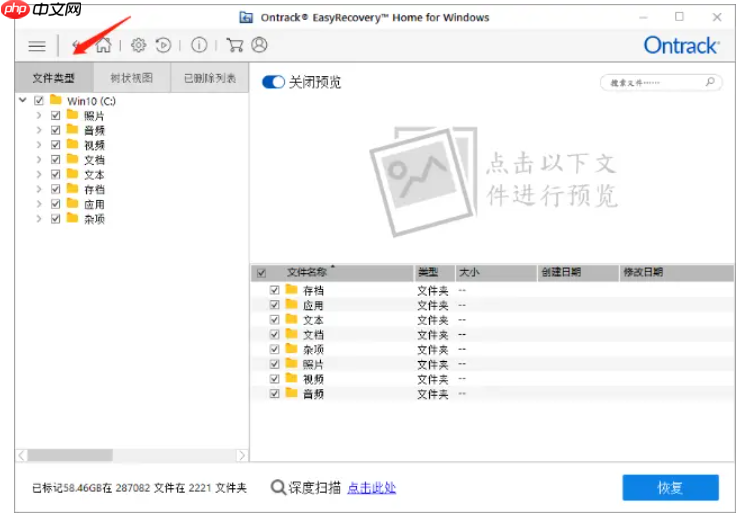Uncheck 视频 checkbox in tree

tap(56, 145)
